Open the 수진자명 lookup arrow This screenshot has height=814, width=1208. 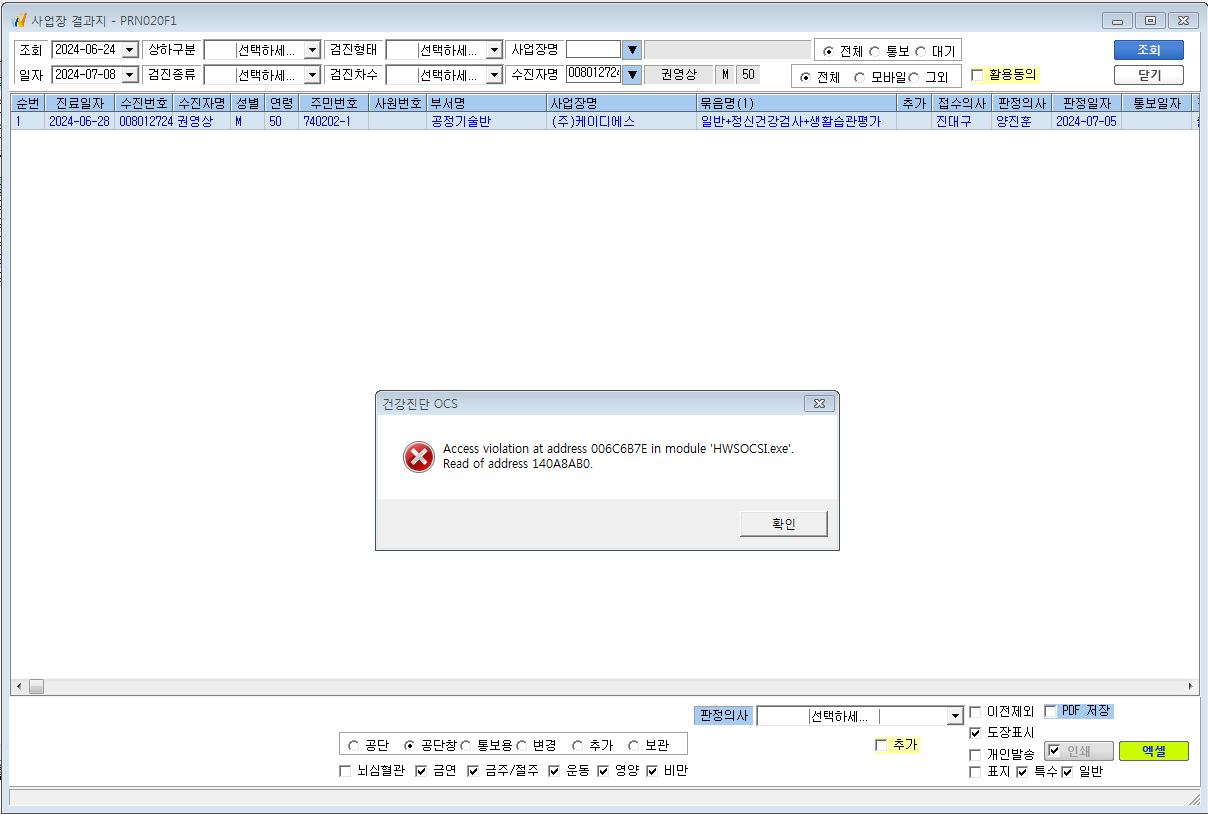click(x=632, y=75)
